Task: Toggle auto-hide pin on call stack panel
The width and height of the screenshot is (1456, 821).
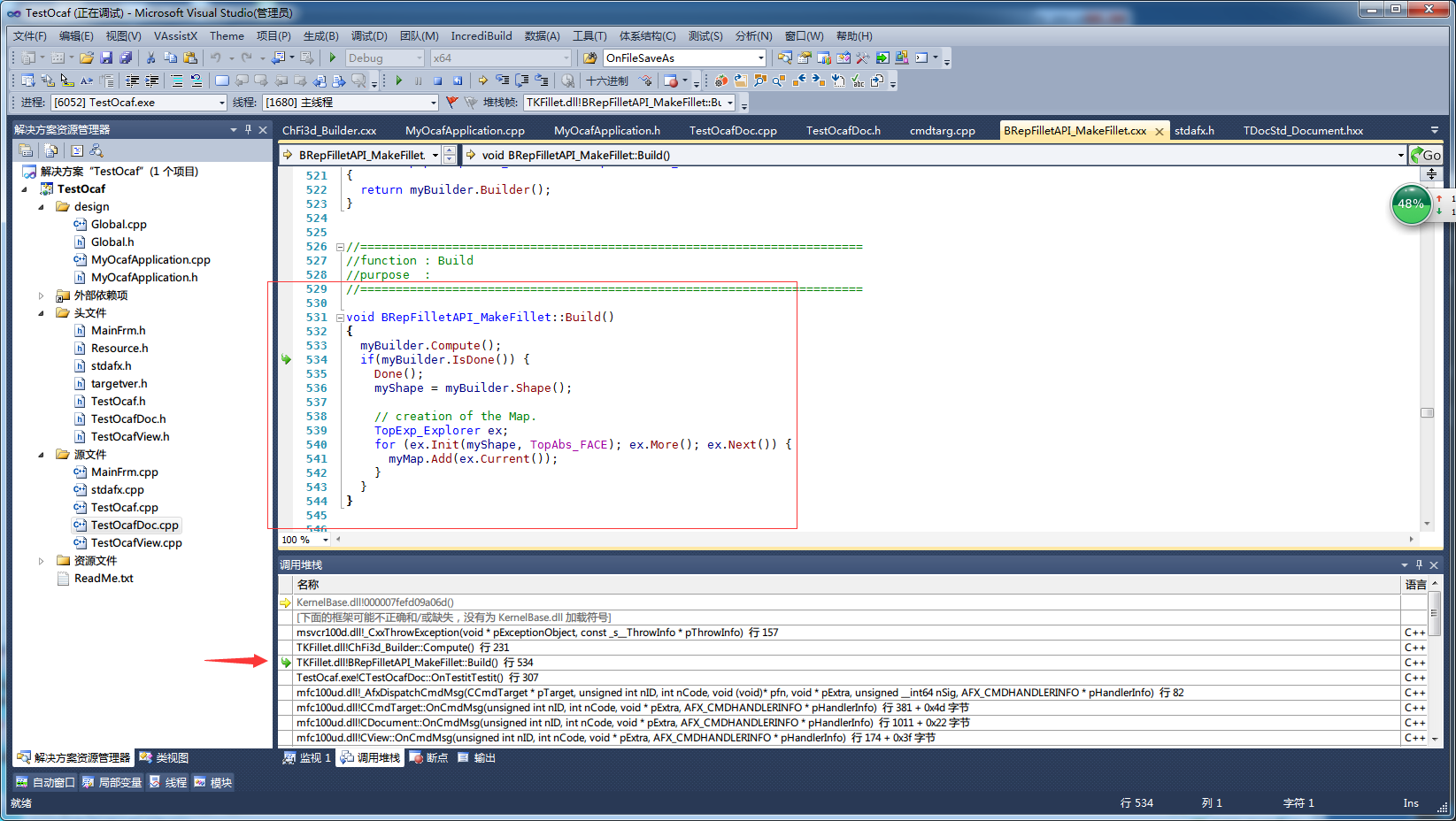Action: [1419, 564]
